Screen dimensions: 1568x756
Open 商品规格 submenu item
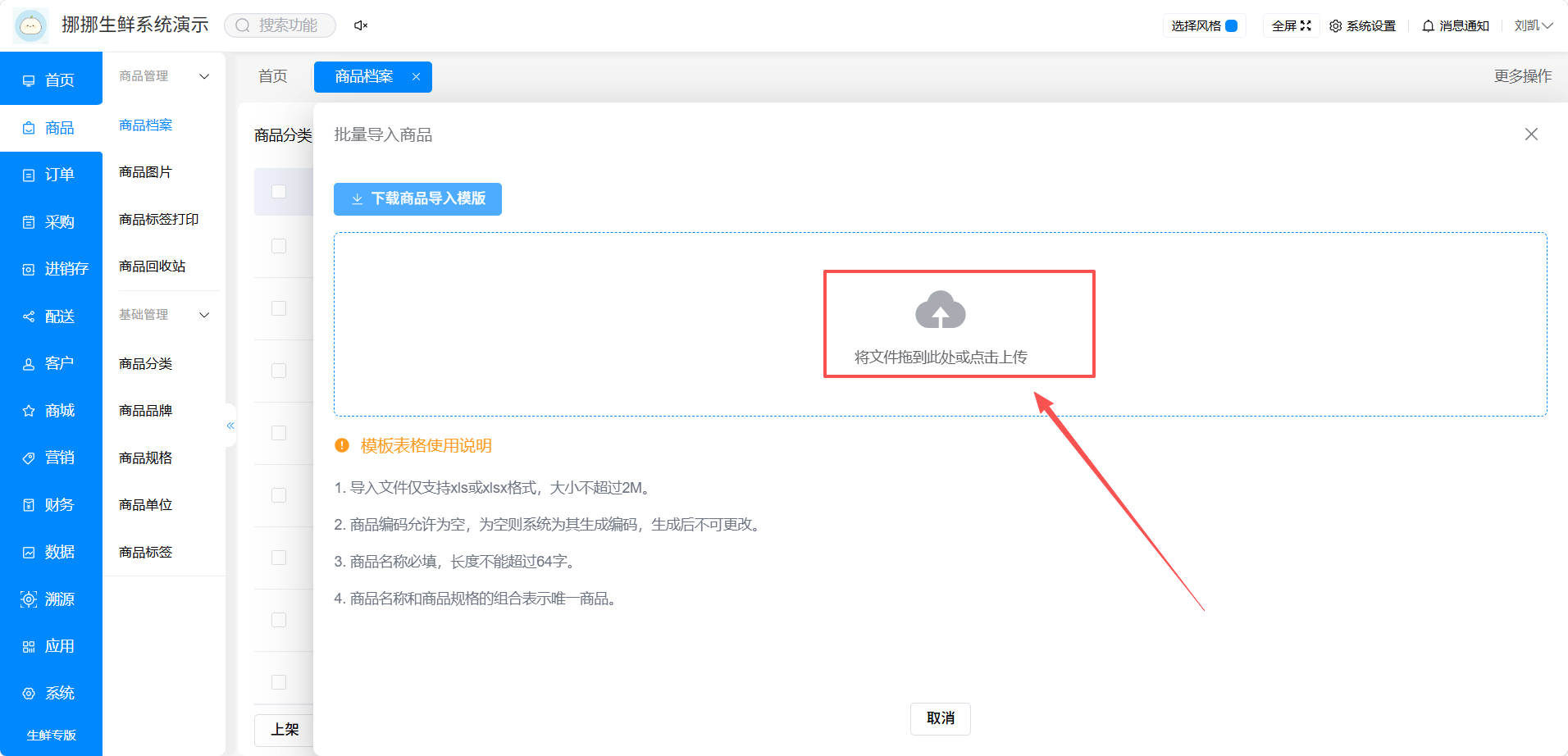[146, 458]
